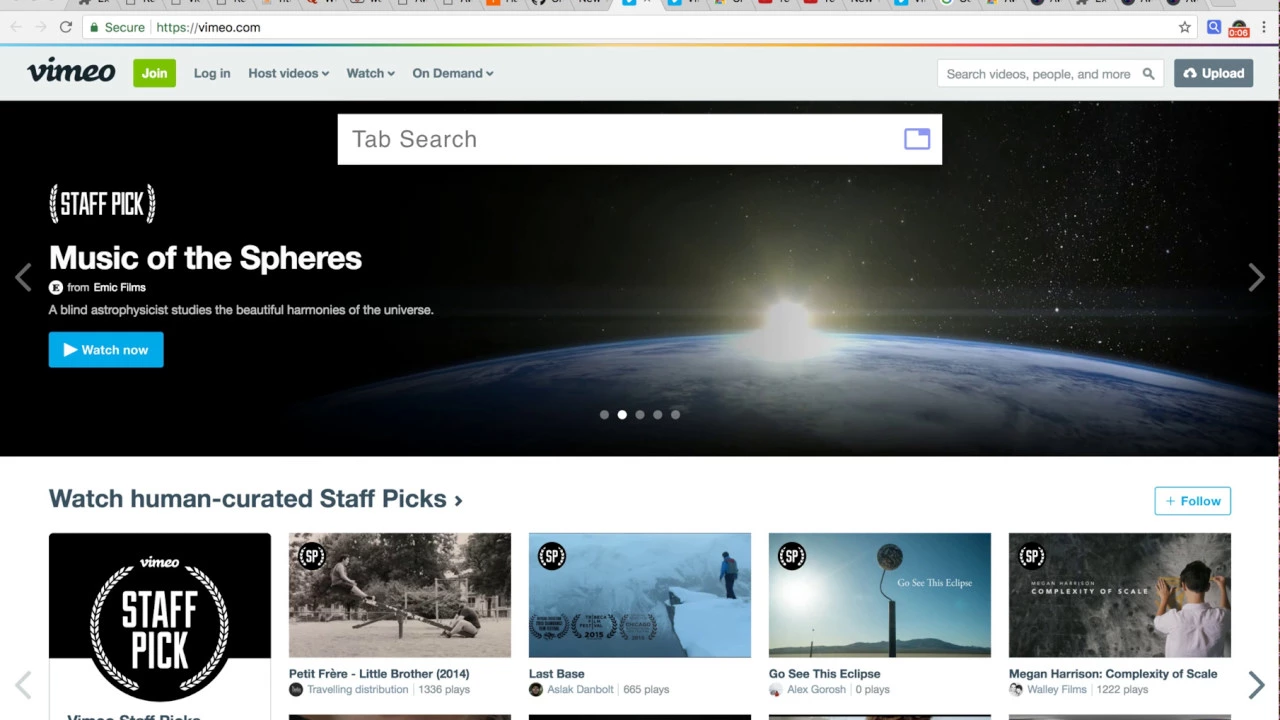Click the Emic Films avatar icon
This screenshot has height=720, width=1280.
56,287
